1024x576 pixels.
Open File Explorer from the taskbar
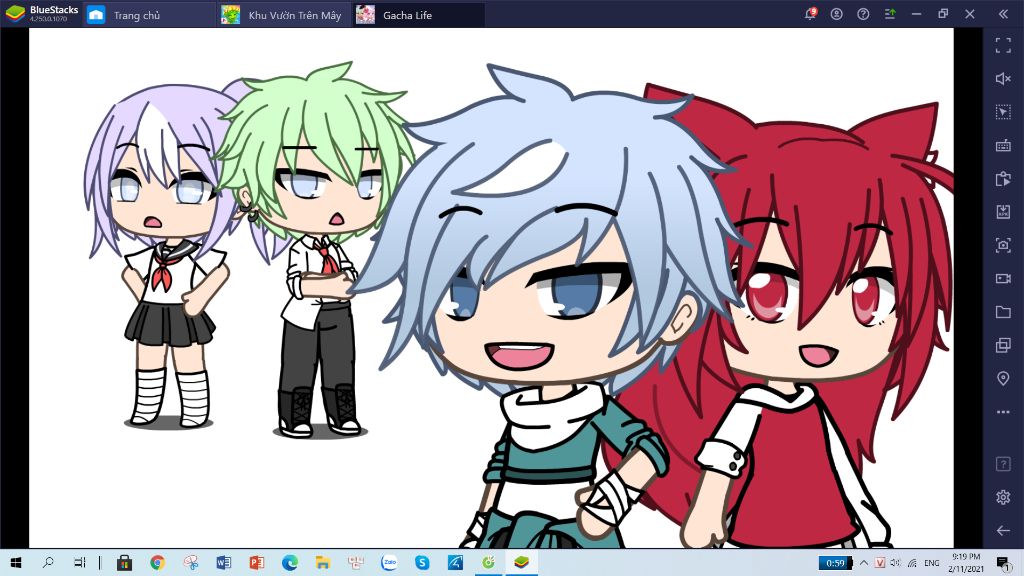point(323,562)
